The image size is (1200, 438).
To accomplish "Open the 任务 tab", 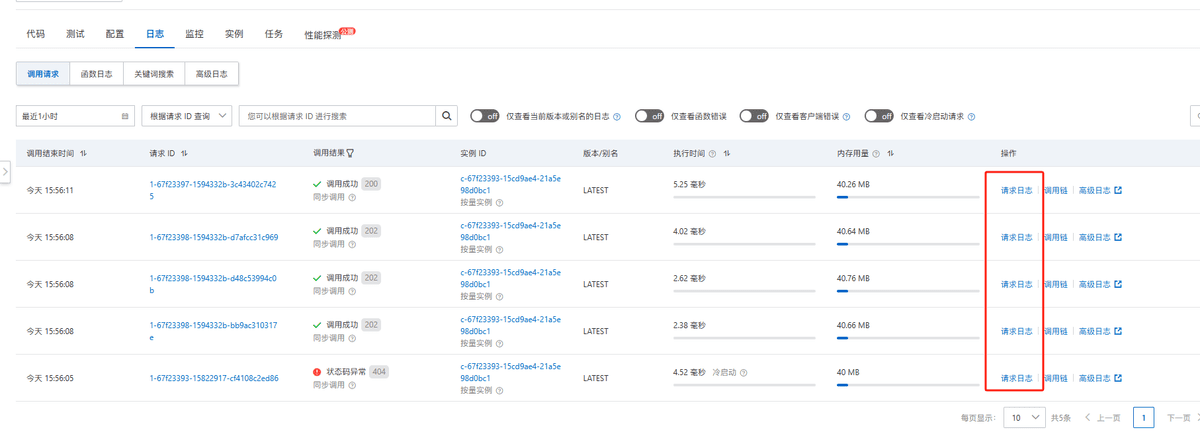I will [274, 34].
